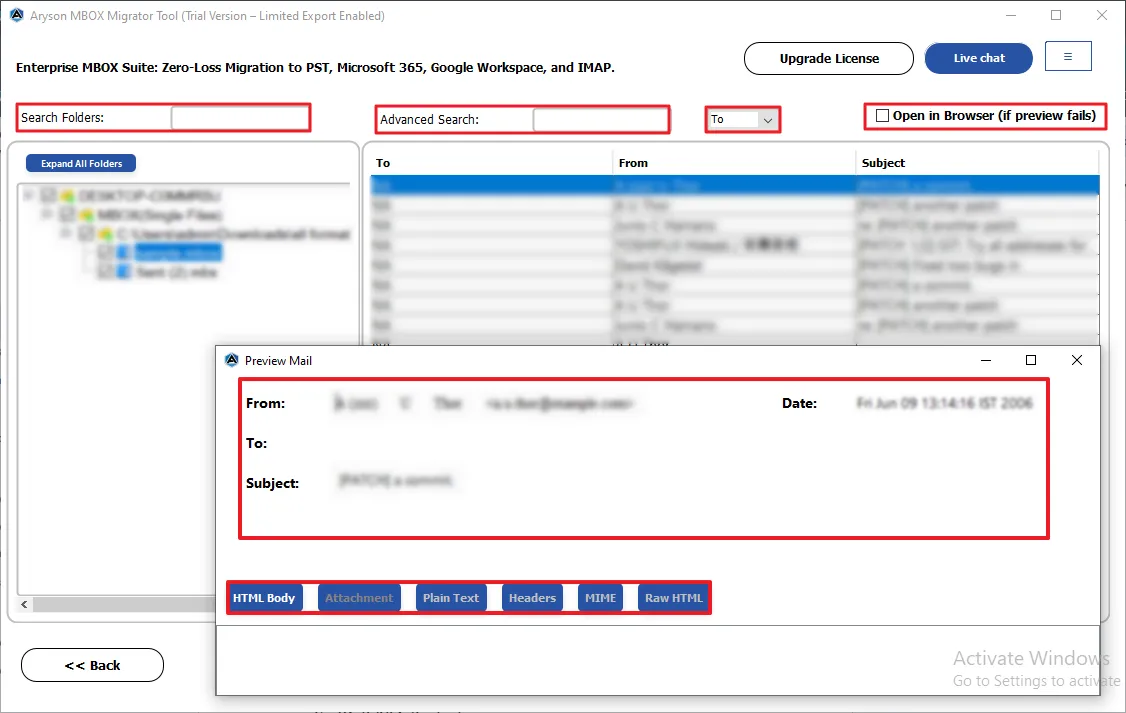This screenshot has height=713, width=1126.
Task: Click the Date value in Preview Mail
Action: 944,404
